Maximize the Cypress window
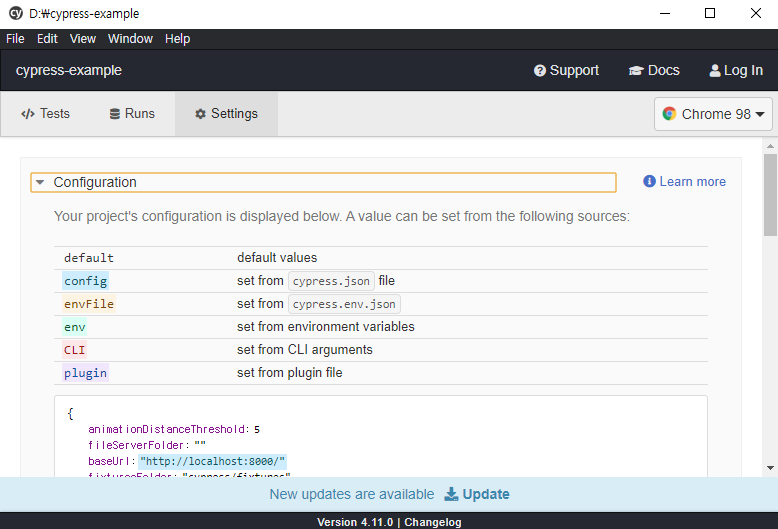 pyautogui.click(x=710, y=13)
